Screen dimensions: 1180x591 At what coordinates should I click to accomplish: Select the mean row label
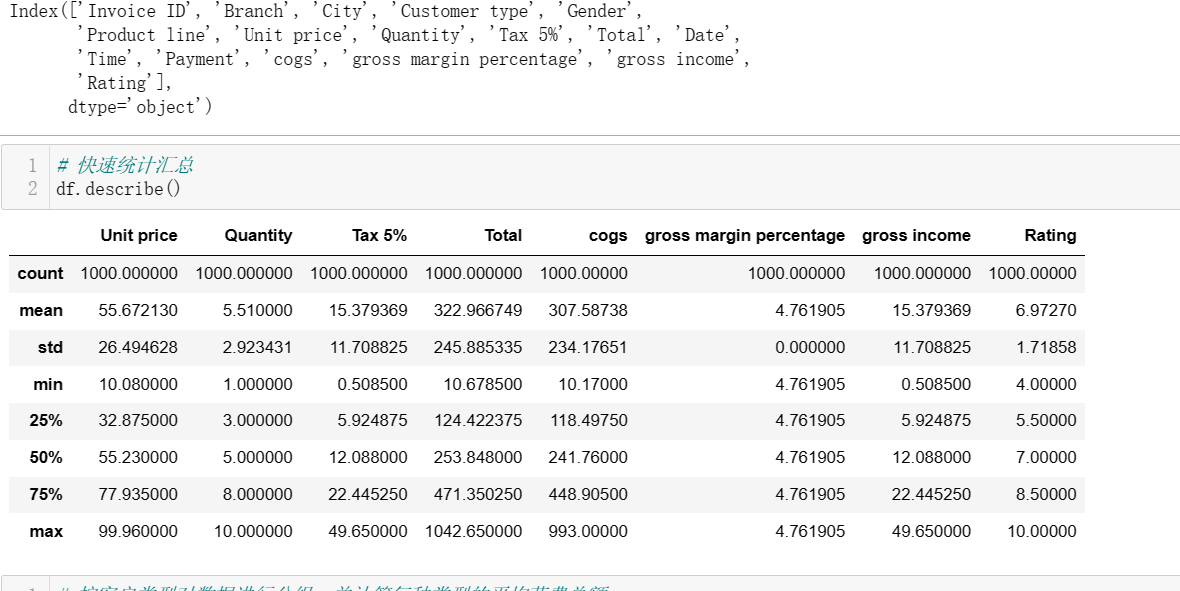[x=41, y=310]
